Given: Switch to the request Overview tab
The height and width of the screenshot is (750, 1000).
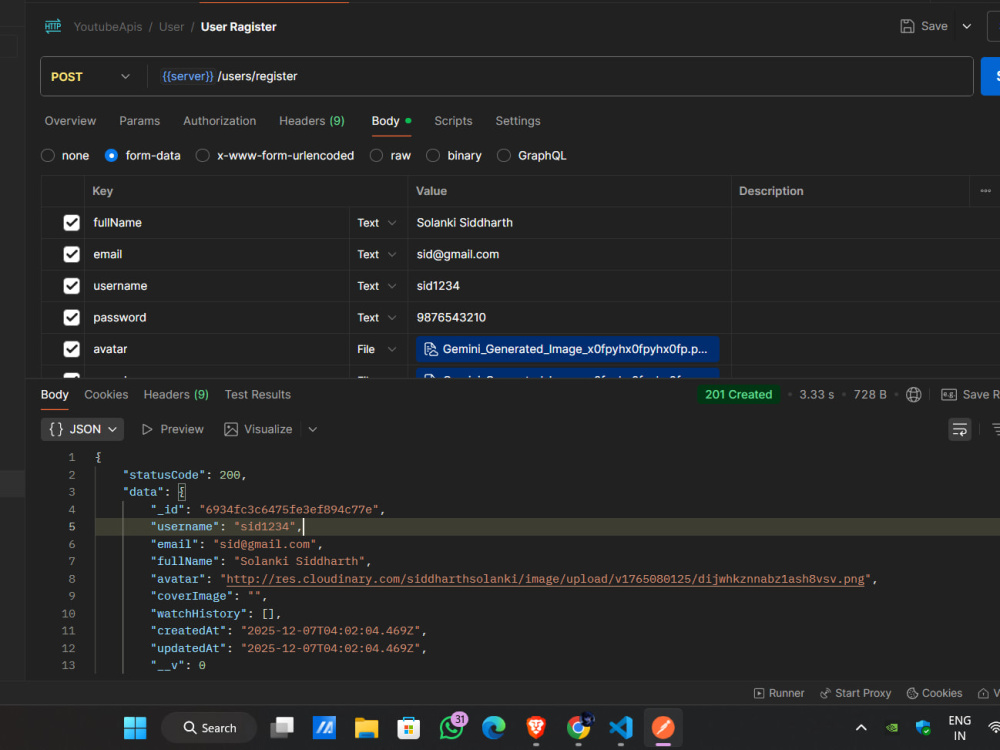Looking at the screenshot, I should 70,121.
